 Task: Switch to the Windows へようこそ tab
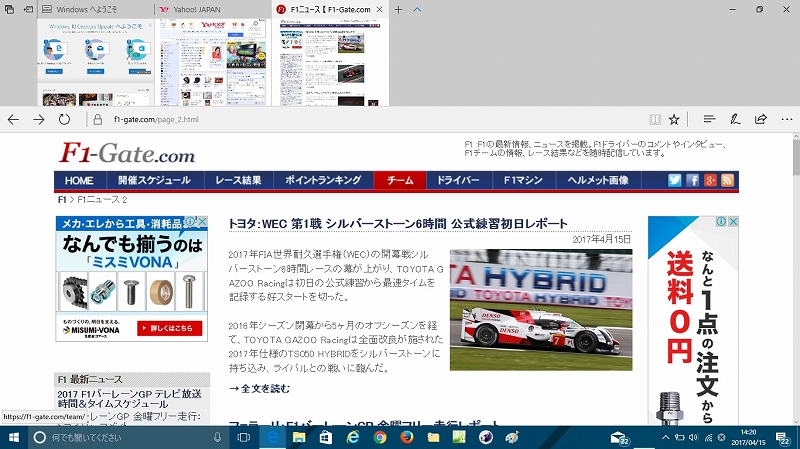[x=95, y=9]
